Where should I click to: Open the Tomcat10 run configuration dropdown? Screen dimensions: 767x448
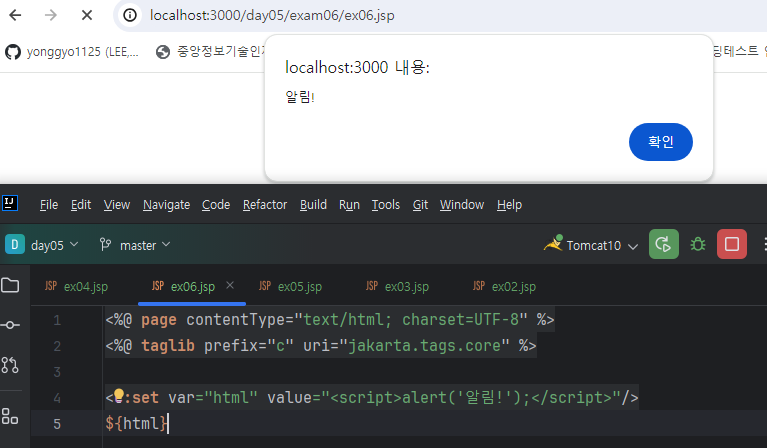click(591, 245)
